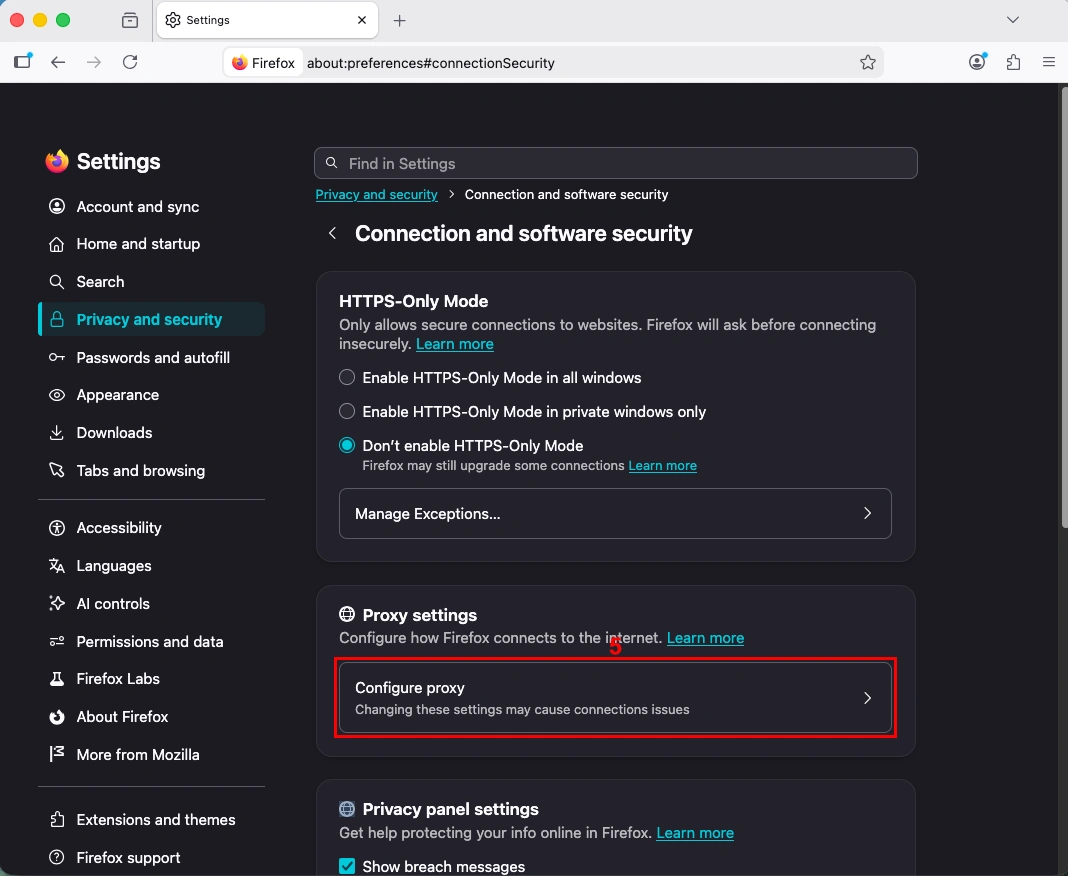
Task: Click the globe icon beside Privacy panel settings
Action: pyautogui.click(x=347, y=809)
